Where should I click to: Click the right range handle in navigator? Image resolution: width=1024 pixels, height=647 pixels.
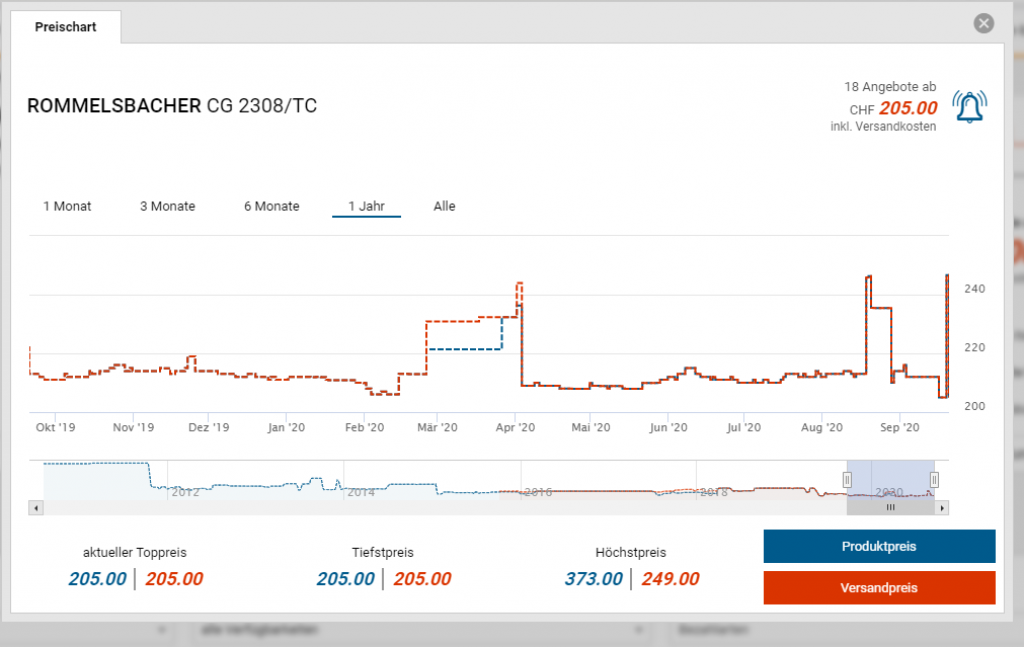coord(934,480)
